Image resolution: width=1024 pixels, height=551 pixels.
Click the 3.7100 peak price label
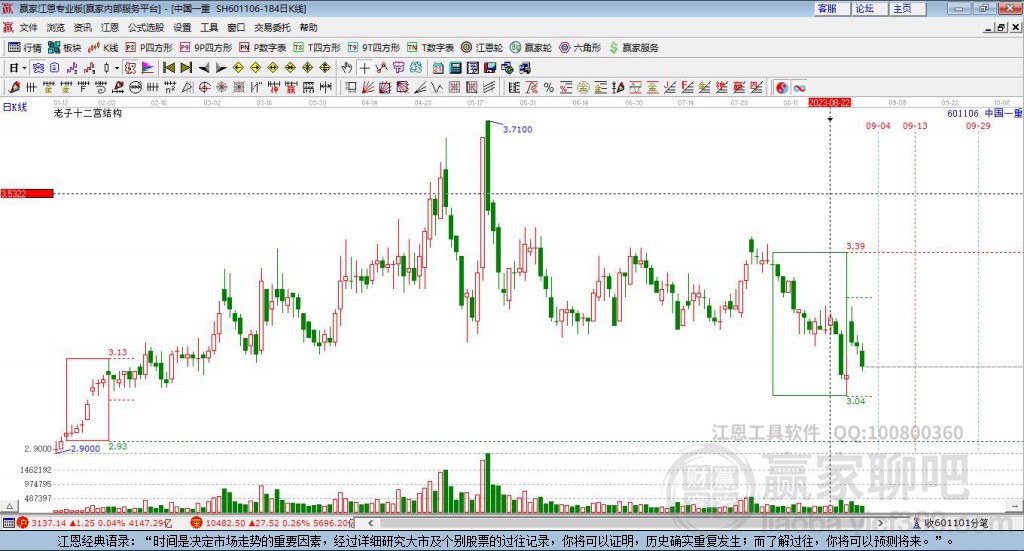click(517, 129)
